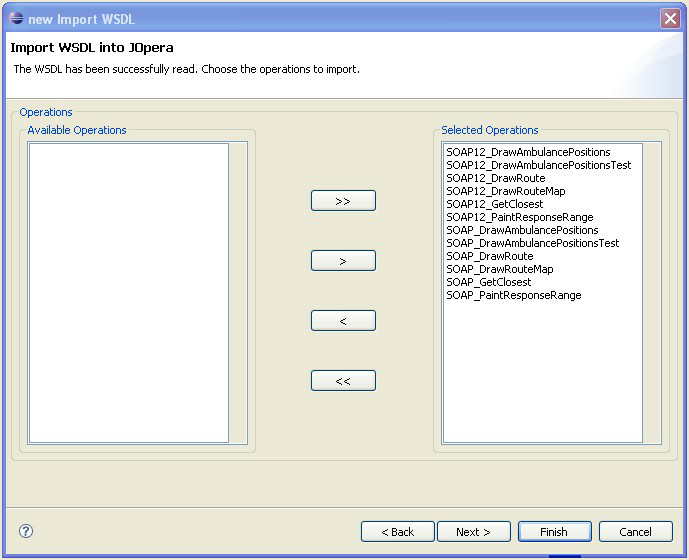
Task: Select SOAP12_DrawRoute operation
Action: (x=496, y=178)
